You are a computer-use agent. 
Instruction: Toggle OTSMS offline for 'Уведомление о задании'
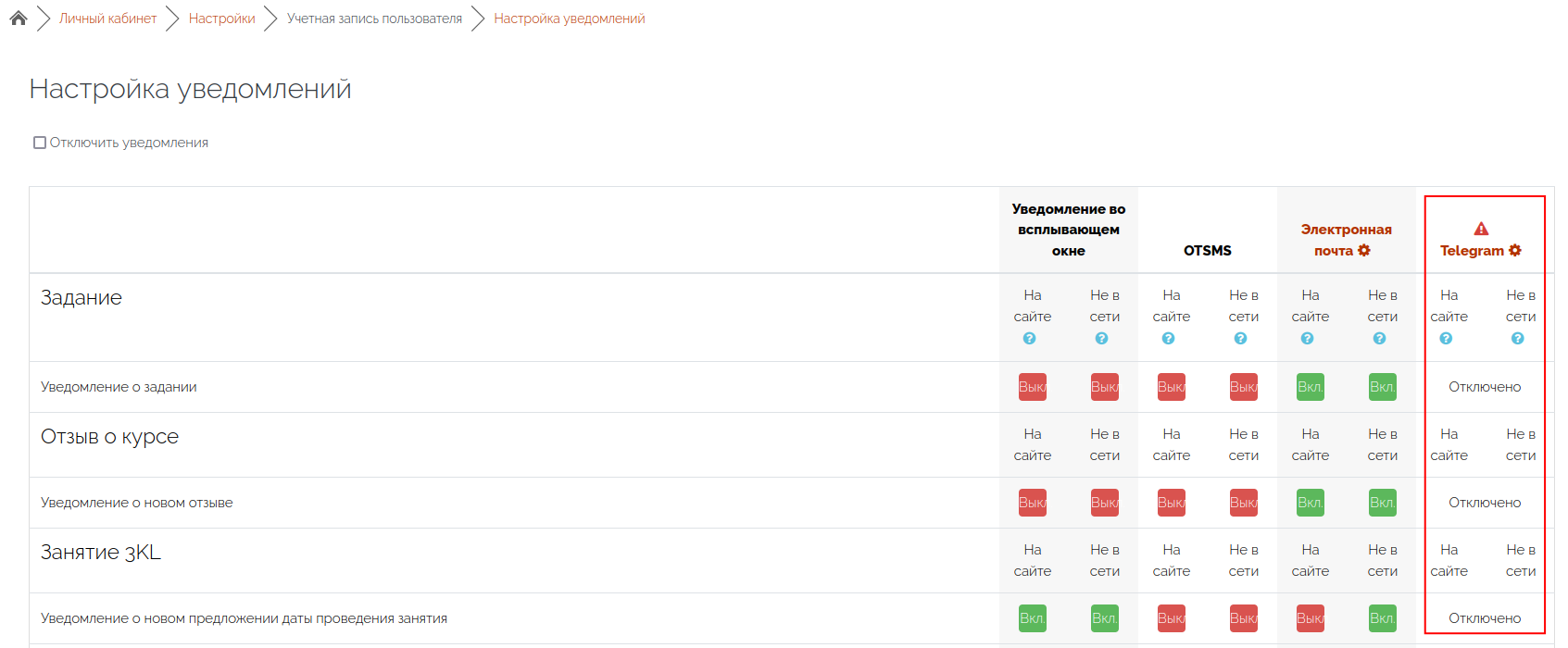1243,387
